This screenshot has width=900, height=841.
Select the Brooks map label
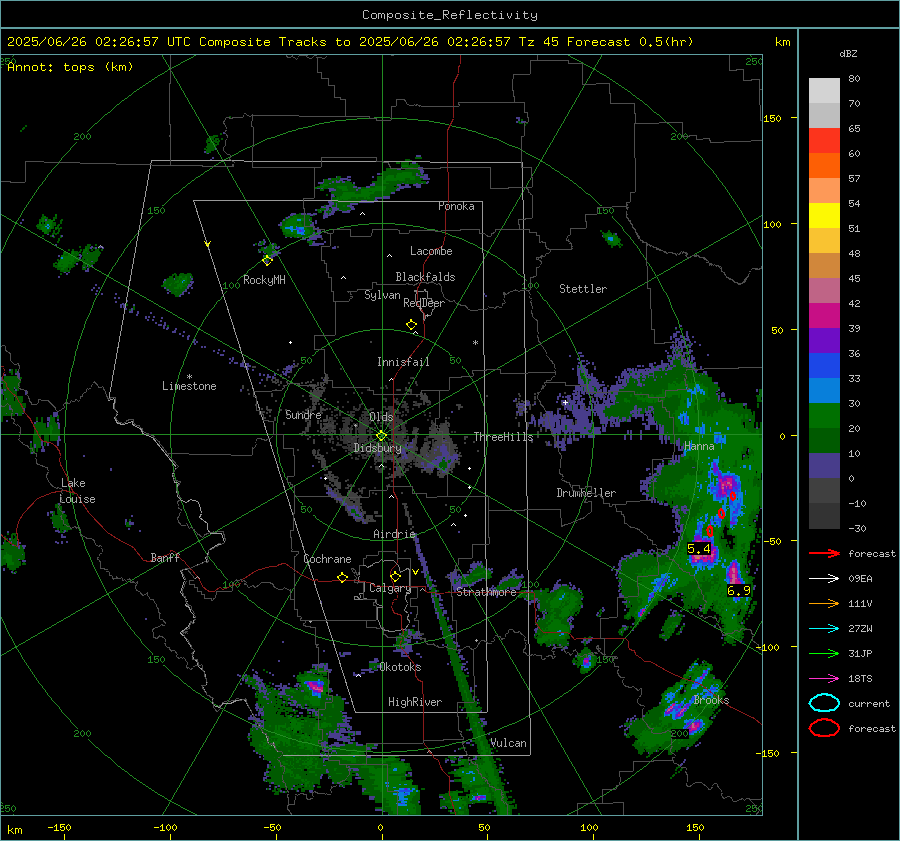711,700
